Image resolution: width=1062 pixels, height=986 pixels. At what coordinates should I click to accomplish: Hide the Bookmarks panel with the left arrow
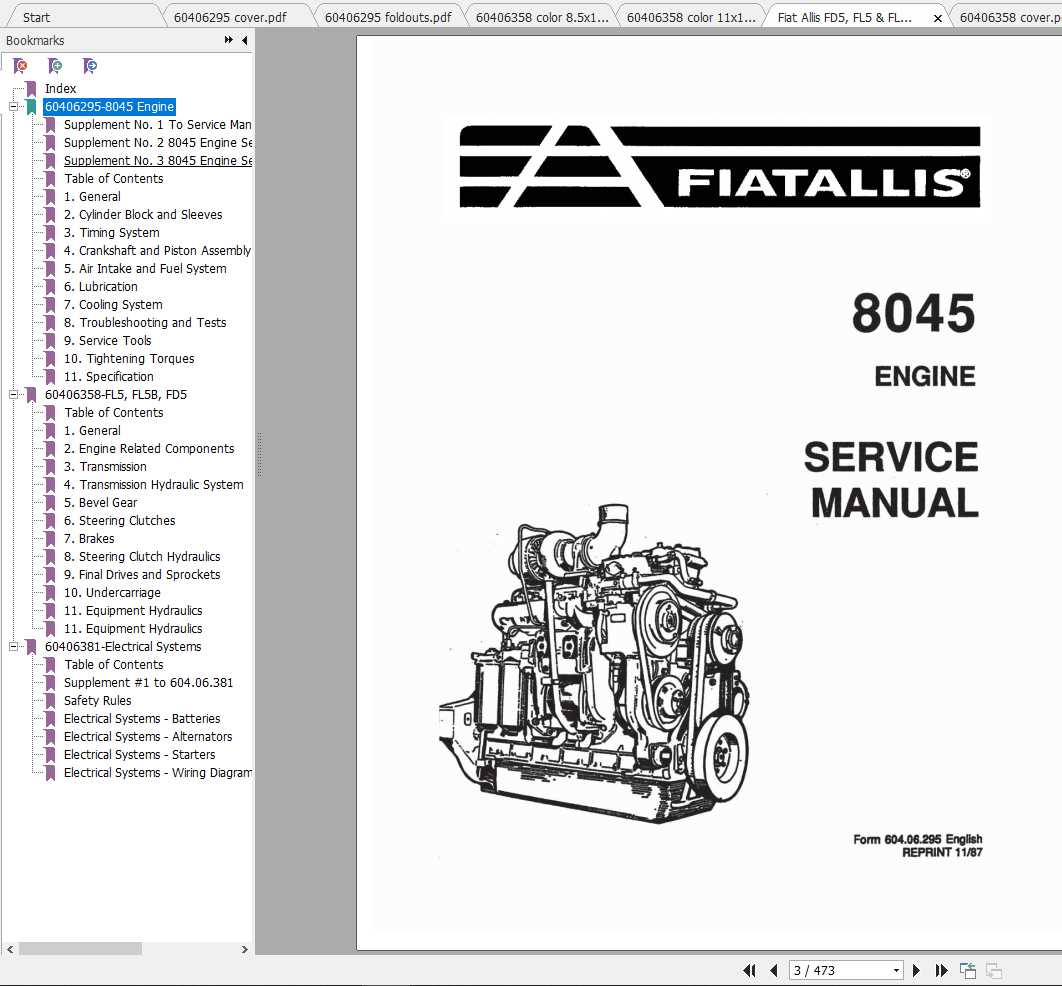(245, 40)
